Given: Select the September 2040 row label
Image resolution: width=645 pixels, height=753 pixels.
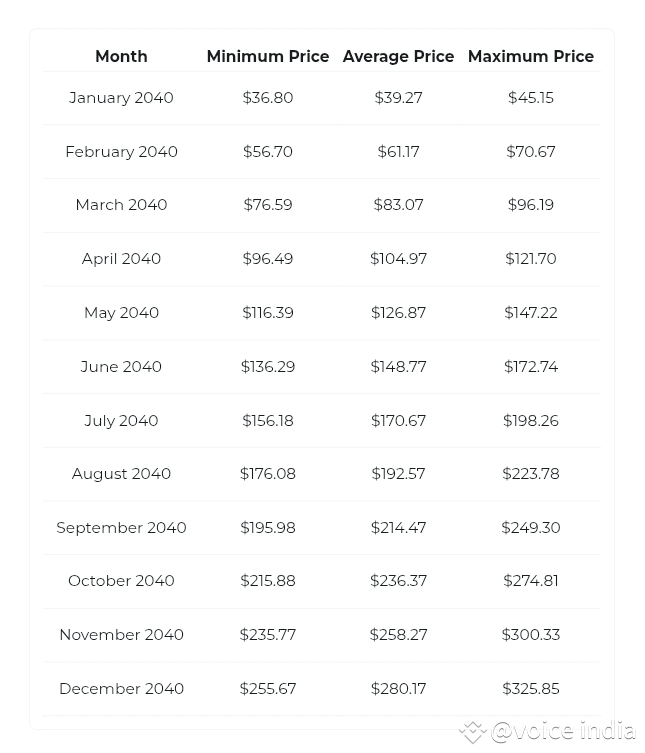Looking at the screenshot, I should pos(122,528).
